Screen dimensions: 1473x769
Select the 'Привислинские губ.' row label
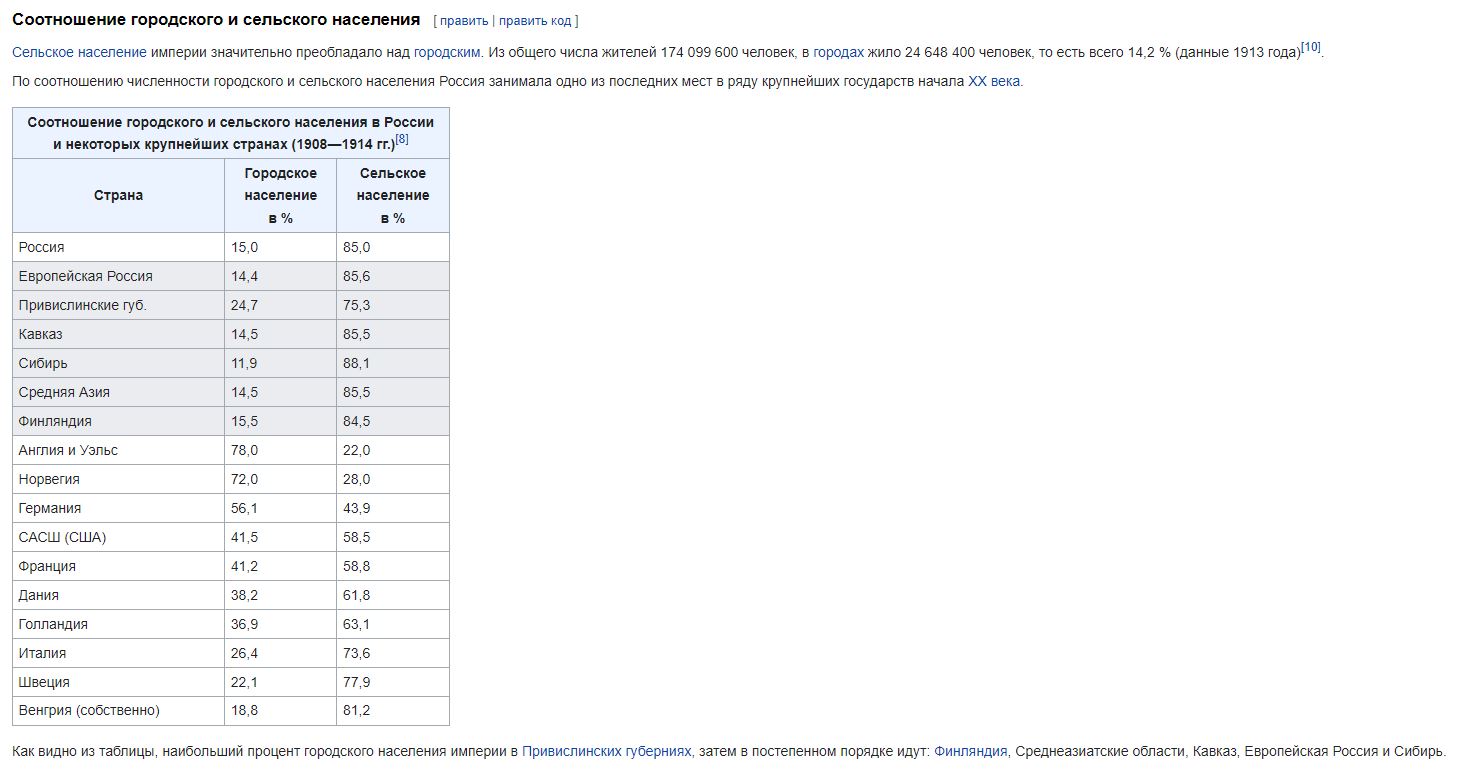click(82, 305)
